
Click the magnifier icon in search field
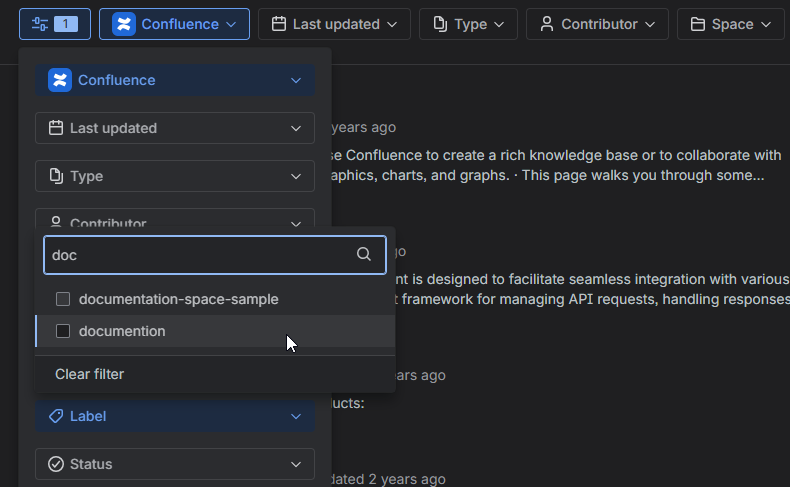(364, 255)
